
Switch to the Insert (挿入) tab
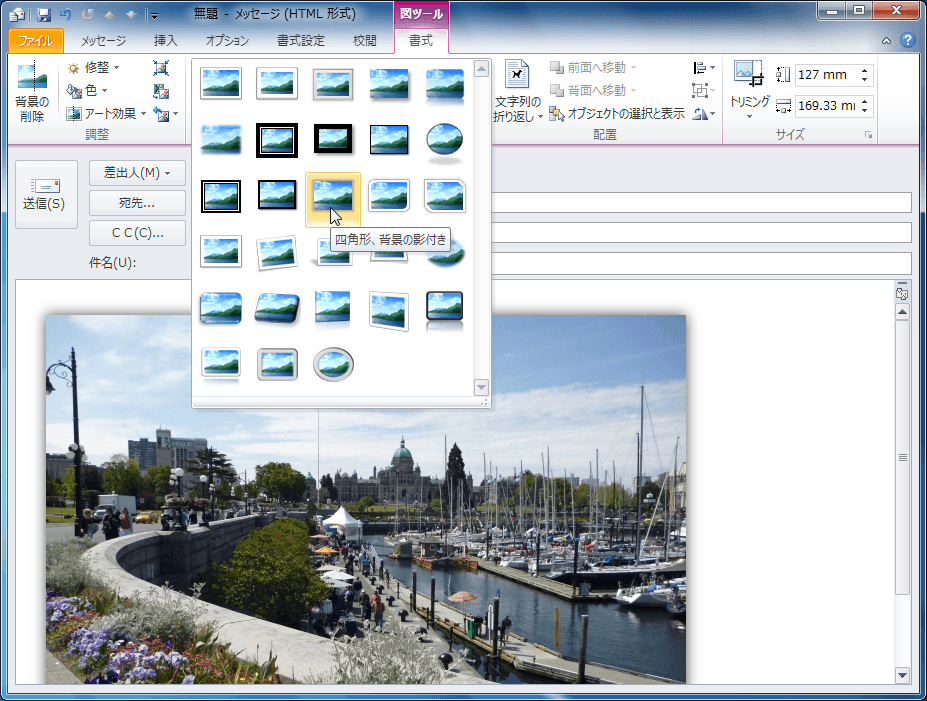point(166,41)
